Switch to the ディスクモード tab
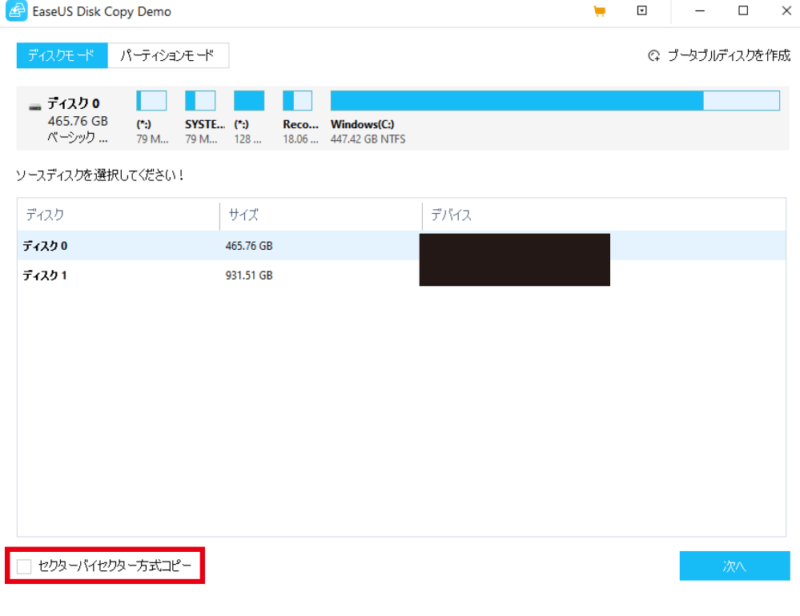Image resolution: width=800 pixels, height=616 pixels. point(61,55)
